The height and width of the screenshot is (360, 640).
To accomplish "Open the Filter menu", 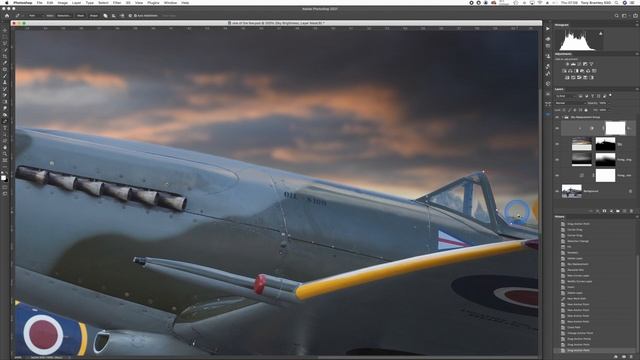I will [x=117, y=2].
